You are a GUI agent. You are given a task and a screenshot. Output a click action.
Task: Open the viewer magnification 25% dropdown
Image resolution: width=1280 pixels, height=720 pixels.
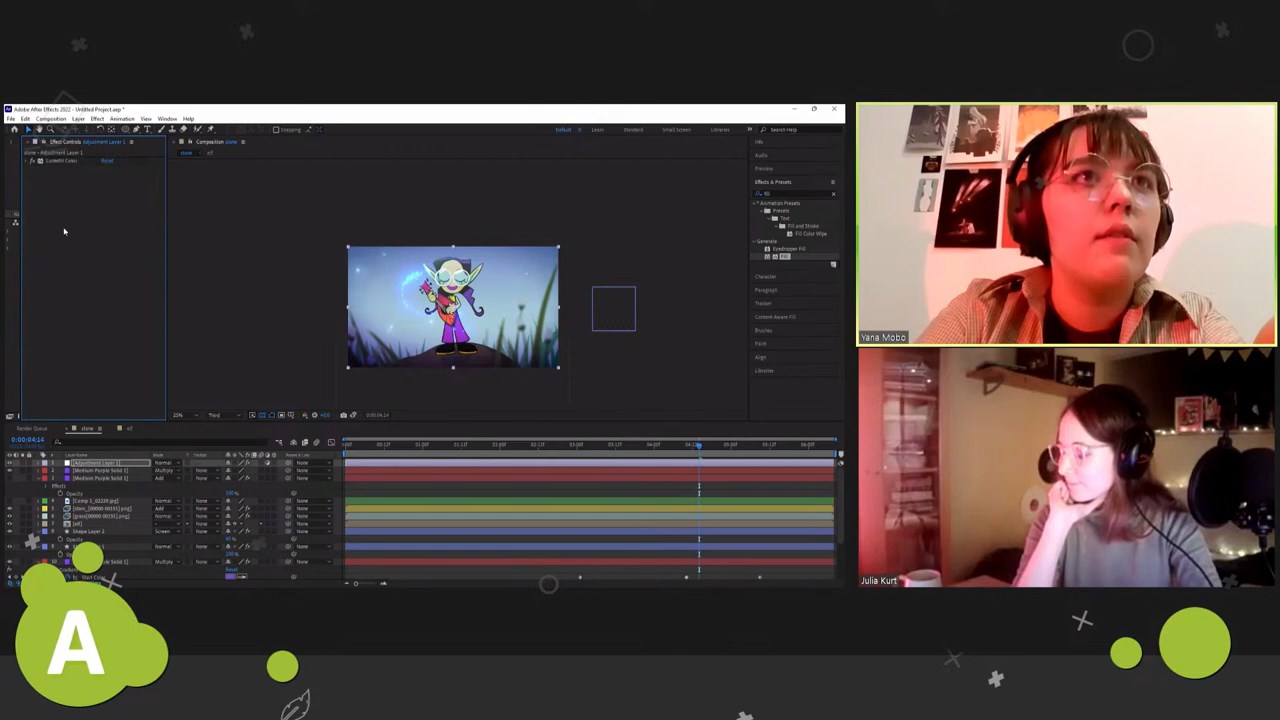pos(185,415)
